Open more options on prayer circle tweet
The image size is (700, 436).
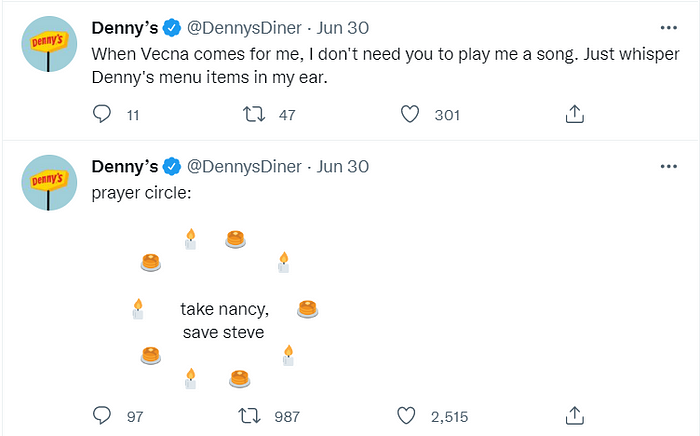point(668,166)
